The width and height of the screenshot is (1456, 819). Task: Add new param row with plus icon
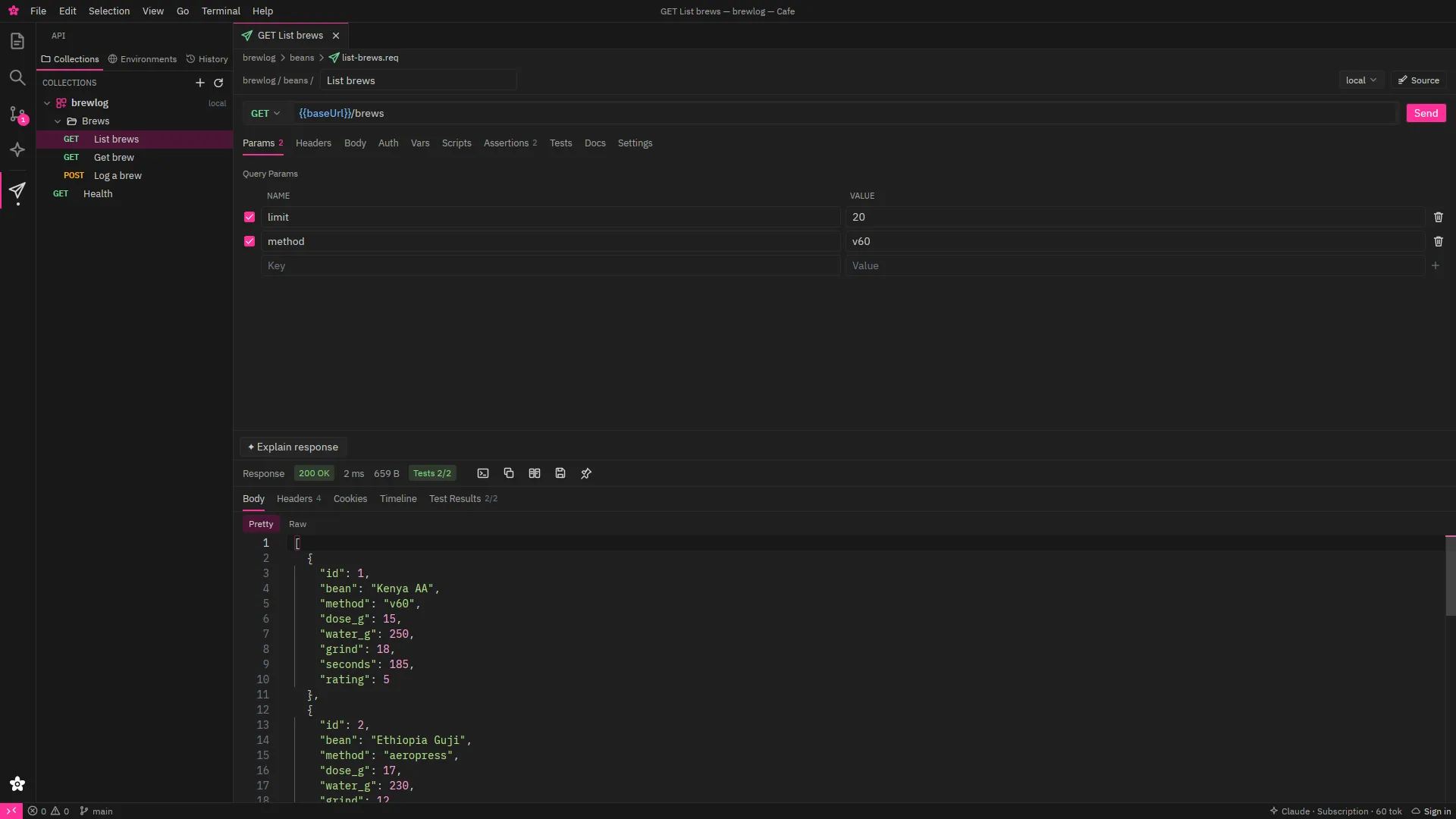click(x=1436, y=265)
